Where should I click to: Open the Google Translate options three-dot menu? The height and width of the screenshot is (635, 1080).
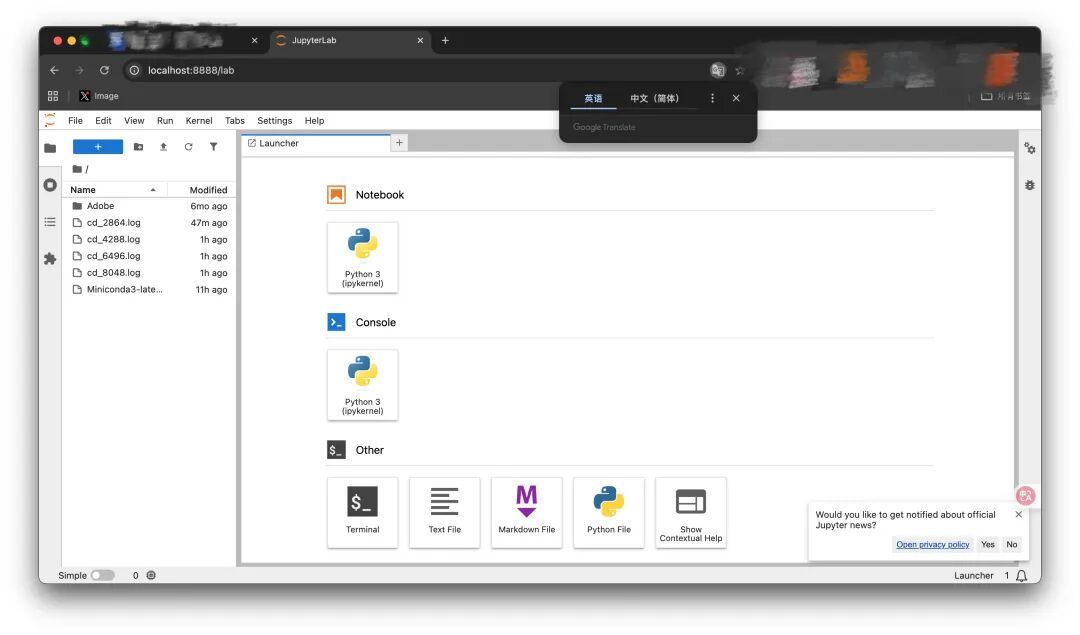(x=712, y=98)
